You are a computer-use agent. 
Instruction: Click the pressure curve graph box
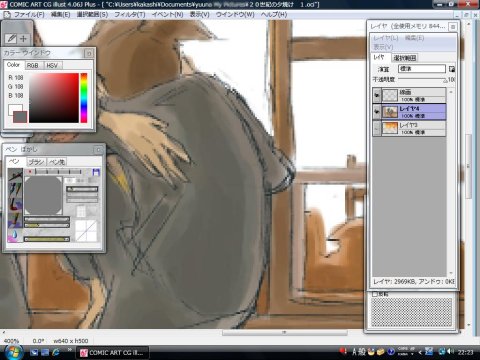(86, 231)
